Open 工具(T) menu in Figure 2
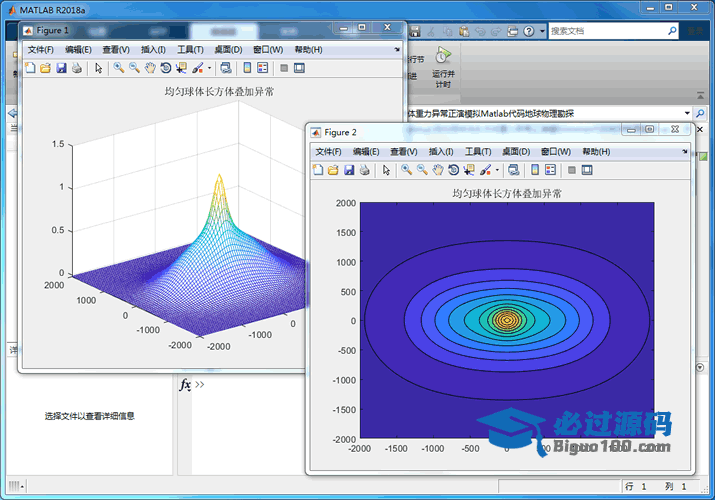 (478, 152)
